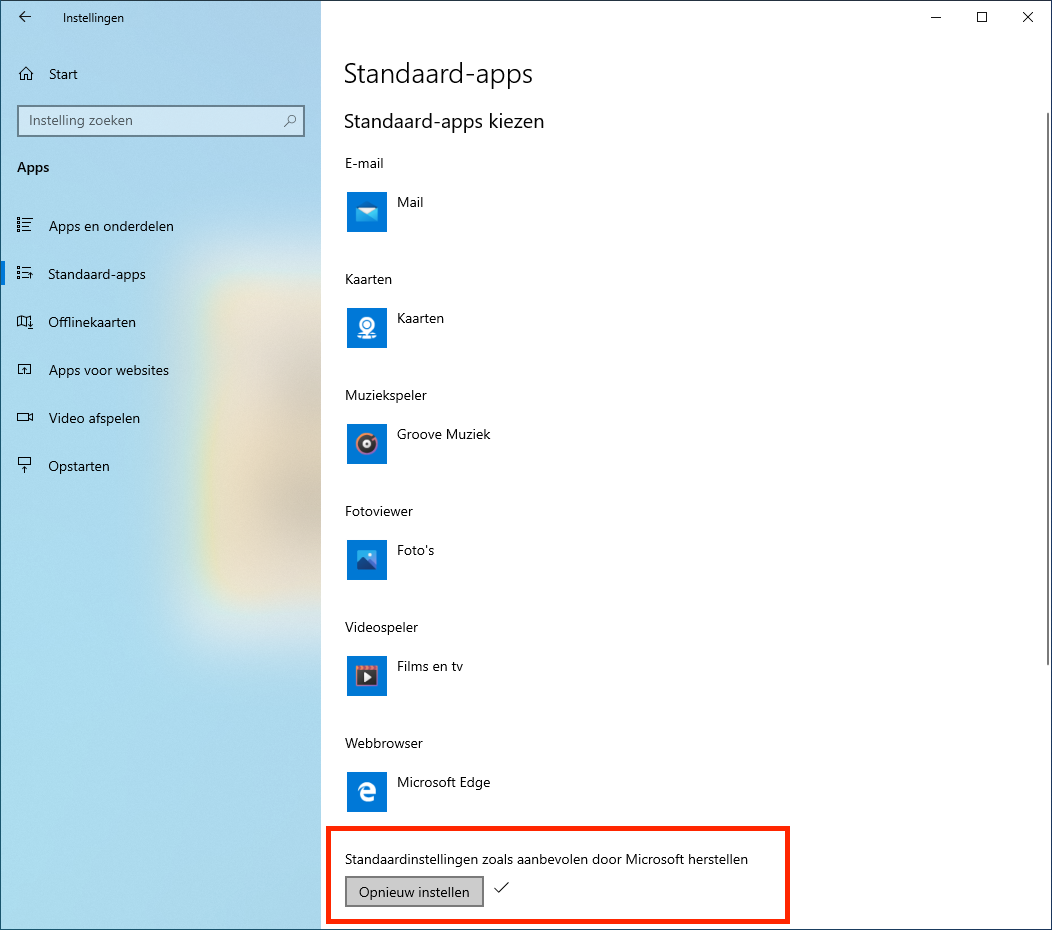Image resolution: width=1052 pixels, height=930 pixels.
Task: Click the Groove Muziek app entry
Action: point(443,434)
